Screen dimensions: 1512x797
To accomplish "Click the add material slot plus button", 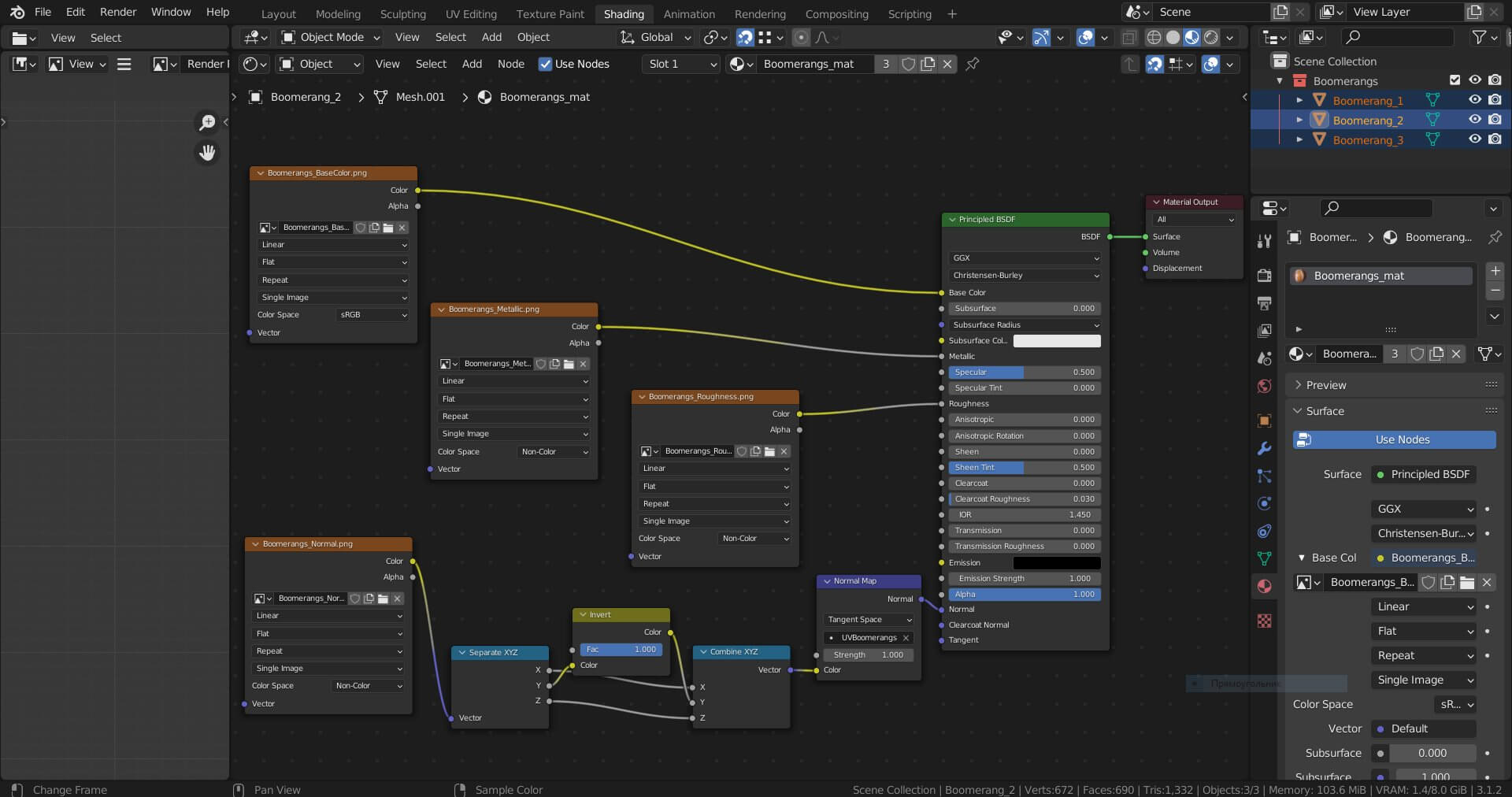I will [x=1495, y=271].
